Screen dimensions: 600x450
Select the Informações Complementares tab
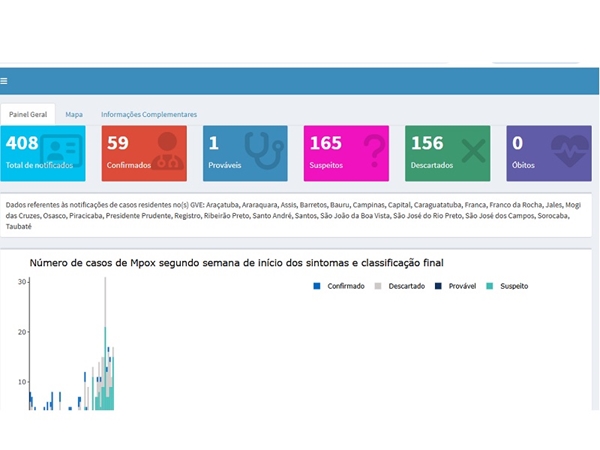pyautogui.click(x=149, y=114)
